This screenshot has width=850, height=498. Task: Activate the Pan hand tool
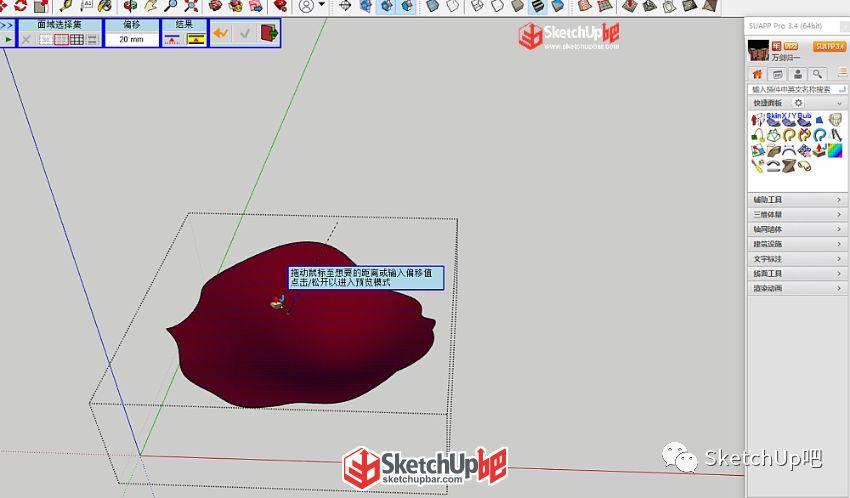(x=150, y=5)
